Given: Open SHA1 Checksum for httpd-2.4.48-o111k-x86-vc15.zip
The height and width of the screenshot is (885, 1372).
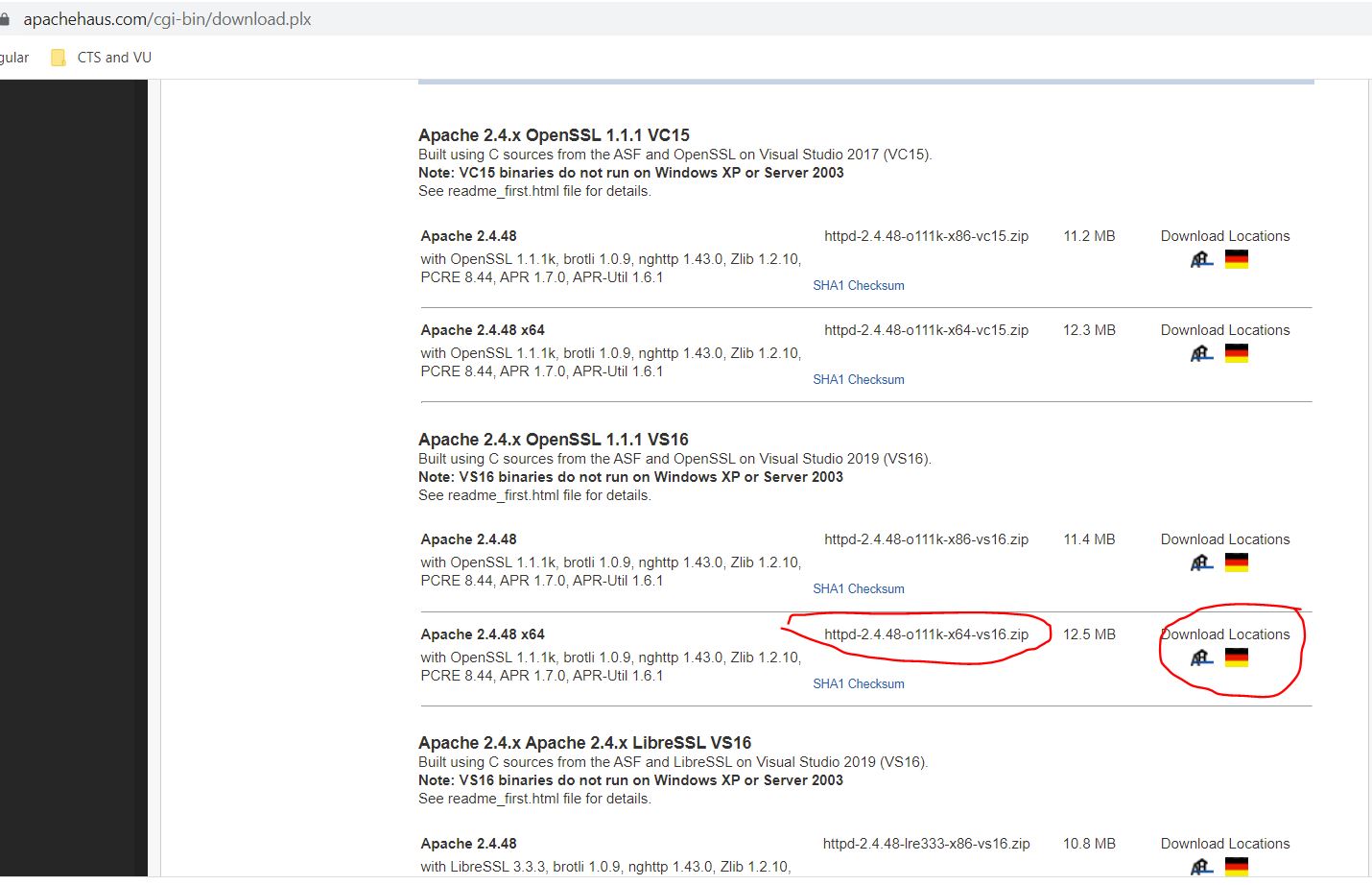Looking at the screenshot, I should coord(858,285).
